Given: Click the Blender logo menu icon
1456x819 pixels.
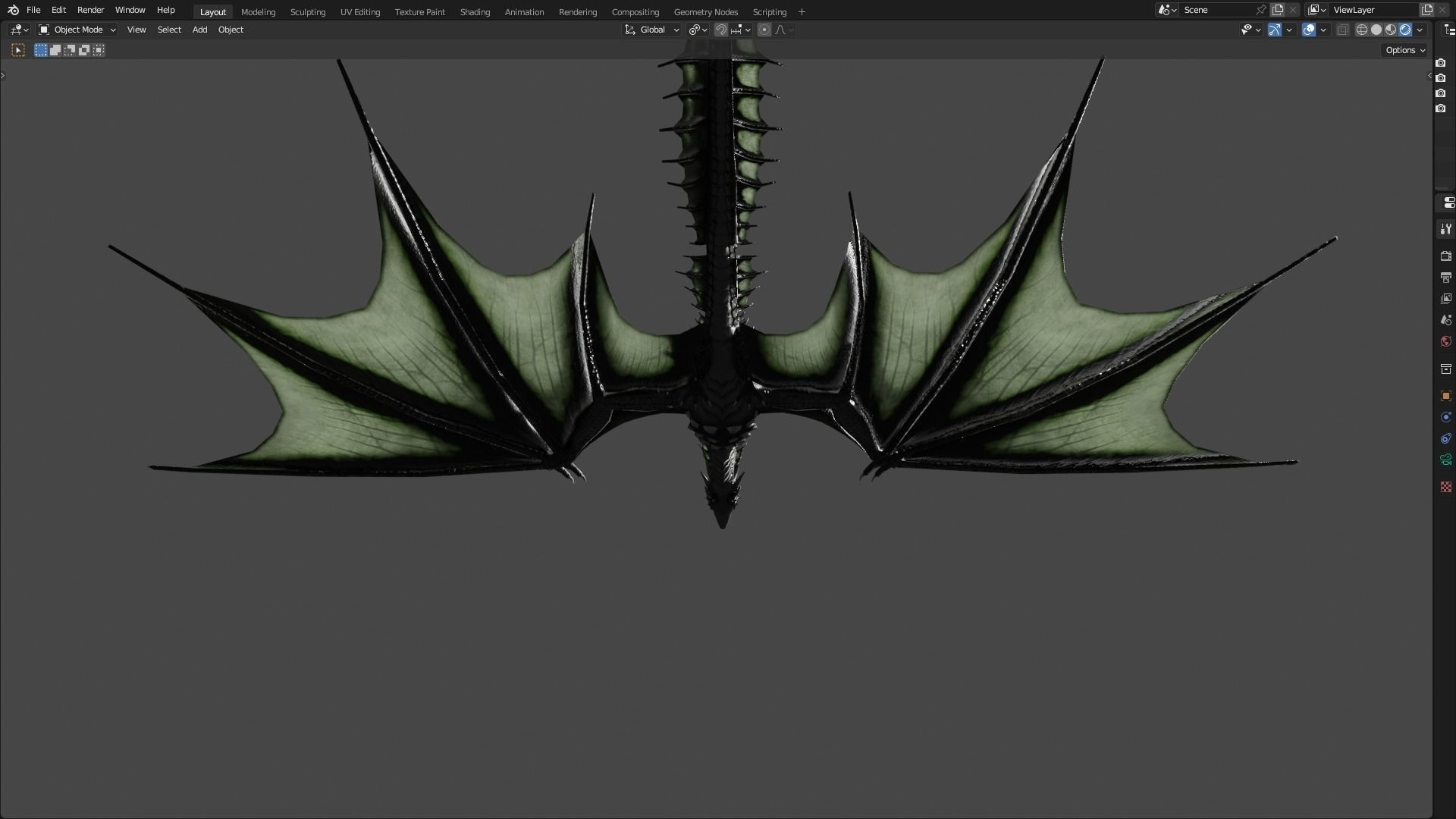Looking at the screenshot, I should click(13, 10).
